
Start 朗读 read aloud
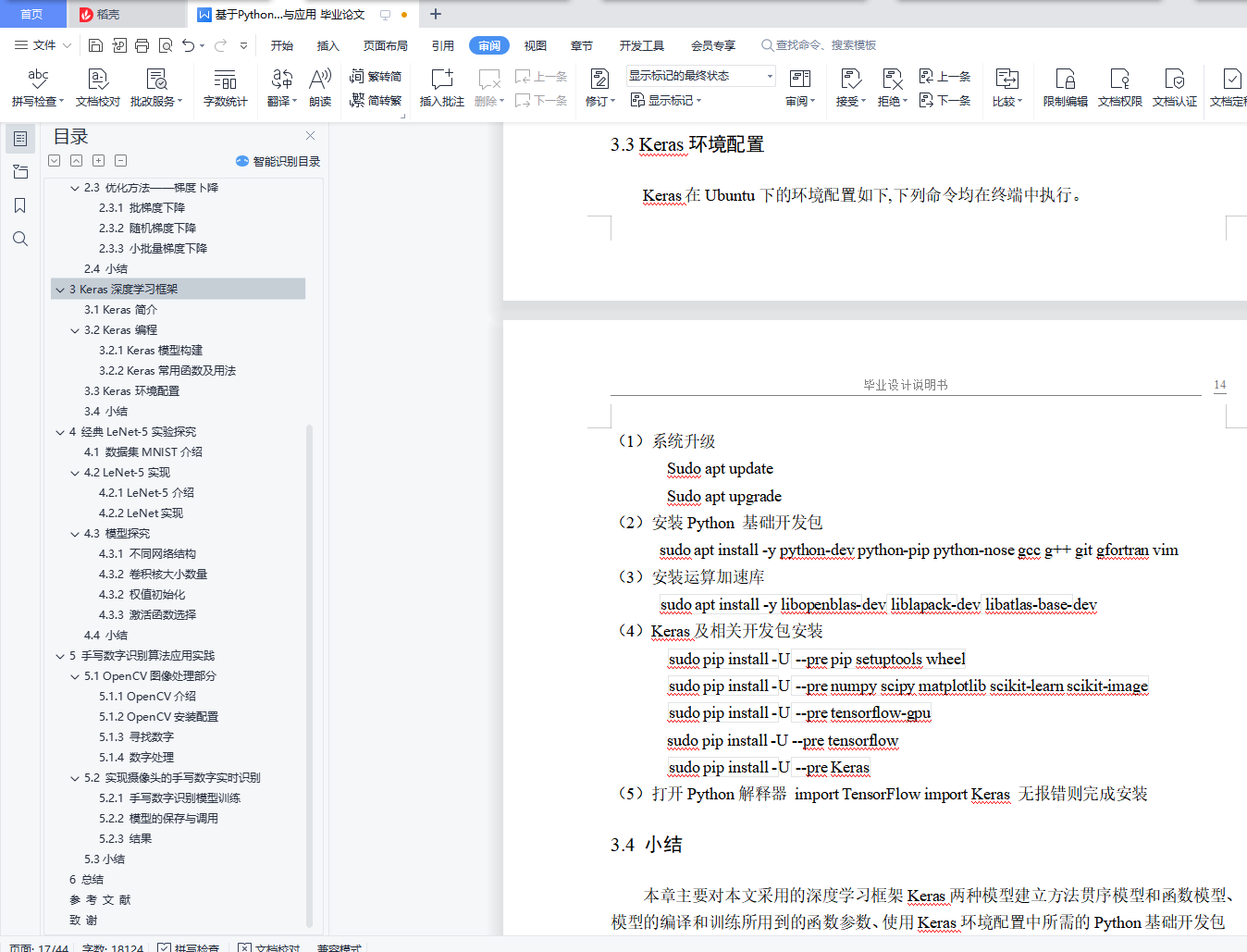point(320,88)
